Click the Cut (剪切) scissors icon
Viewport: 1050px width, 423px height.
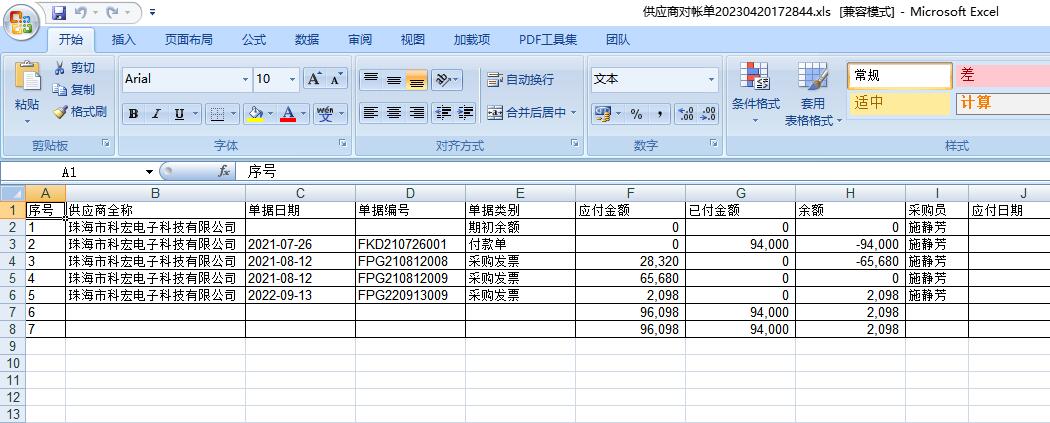click(x=60, y=68)
